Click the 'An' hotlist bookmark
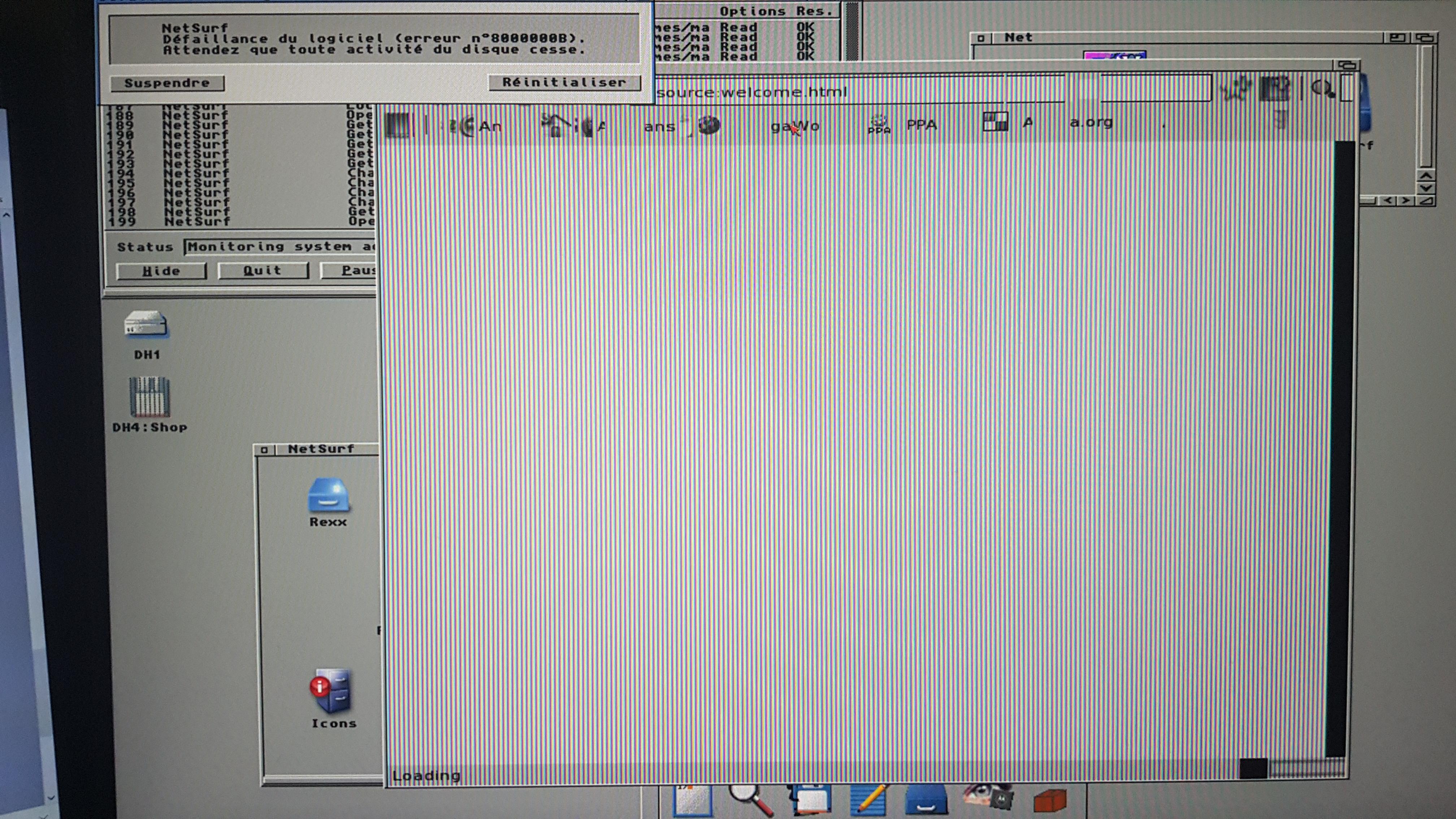 pyautogui.click(x=489, y=126)
